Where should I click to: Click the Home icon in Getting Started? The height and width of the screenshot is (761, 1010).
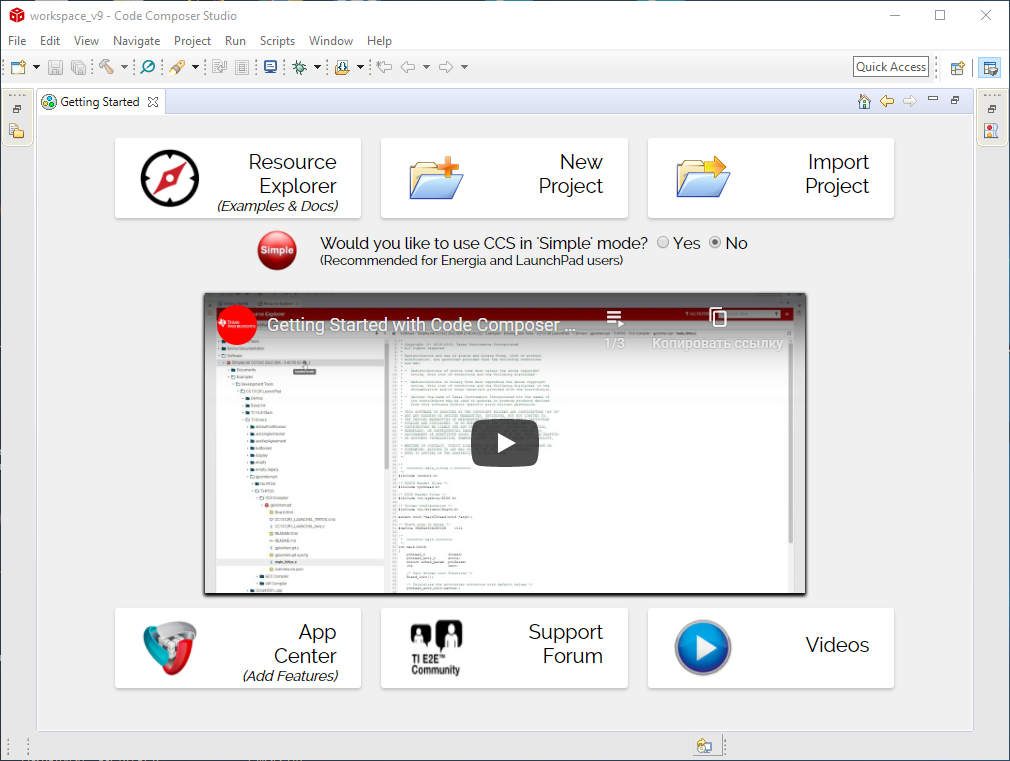(864, 101)
